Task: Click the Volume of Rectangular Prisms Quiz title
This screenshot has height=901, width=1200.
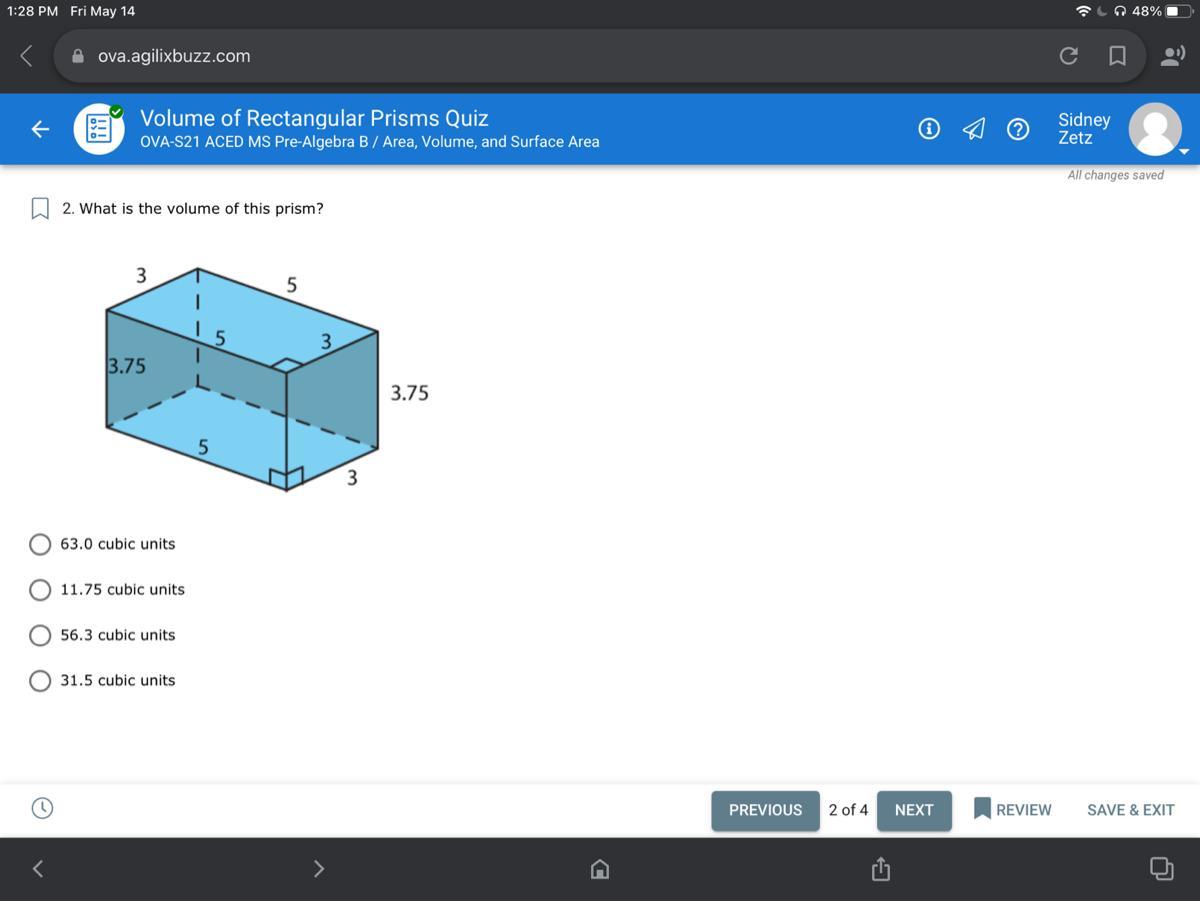Action: [314, 118]
